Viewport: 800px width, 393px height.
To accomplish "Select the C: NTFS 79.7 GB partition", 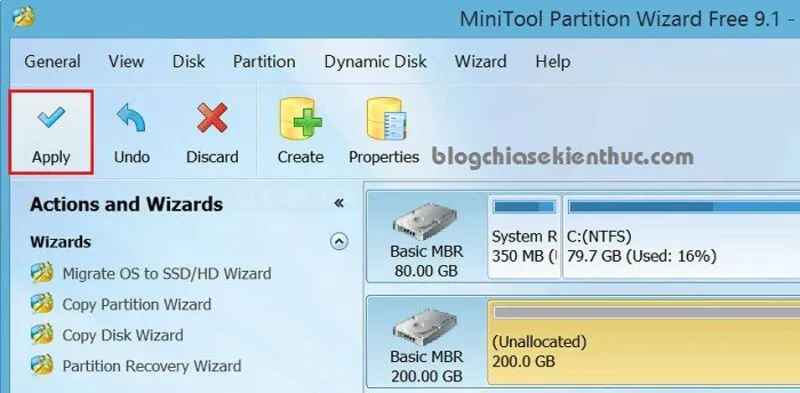I will coord(681,237).
